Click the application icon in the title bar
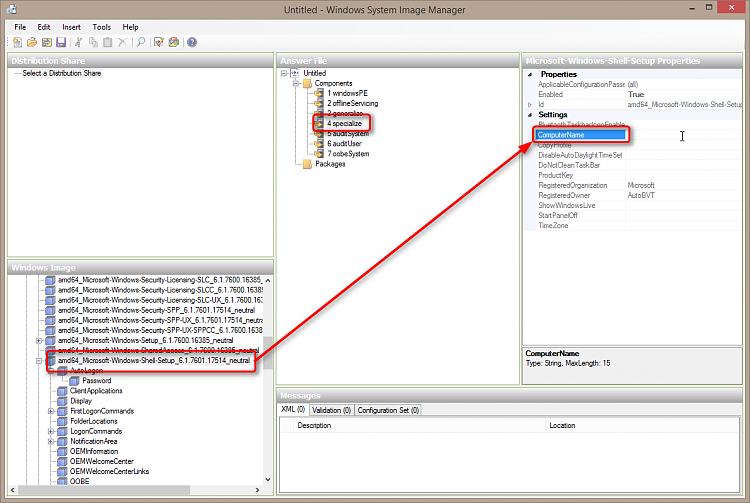This screenshot has height=503, width=750. (x=12, y=9)
